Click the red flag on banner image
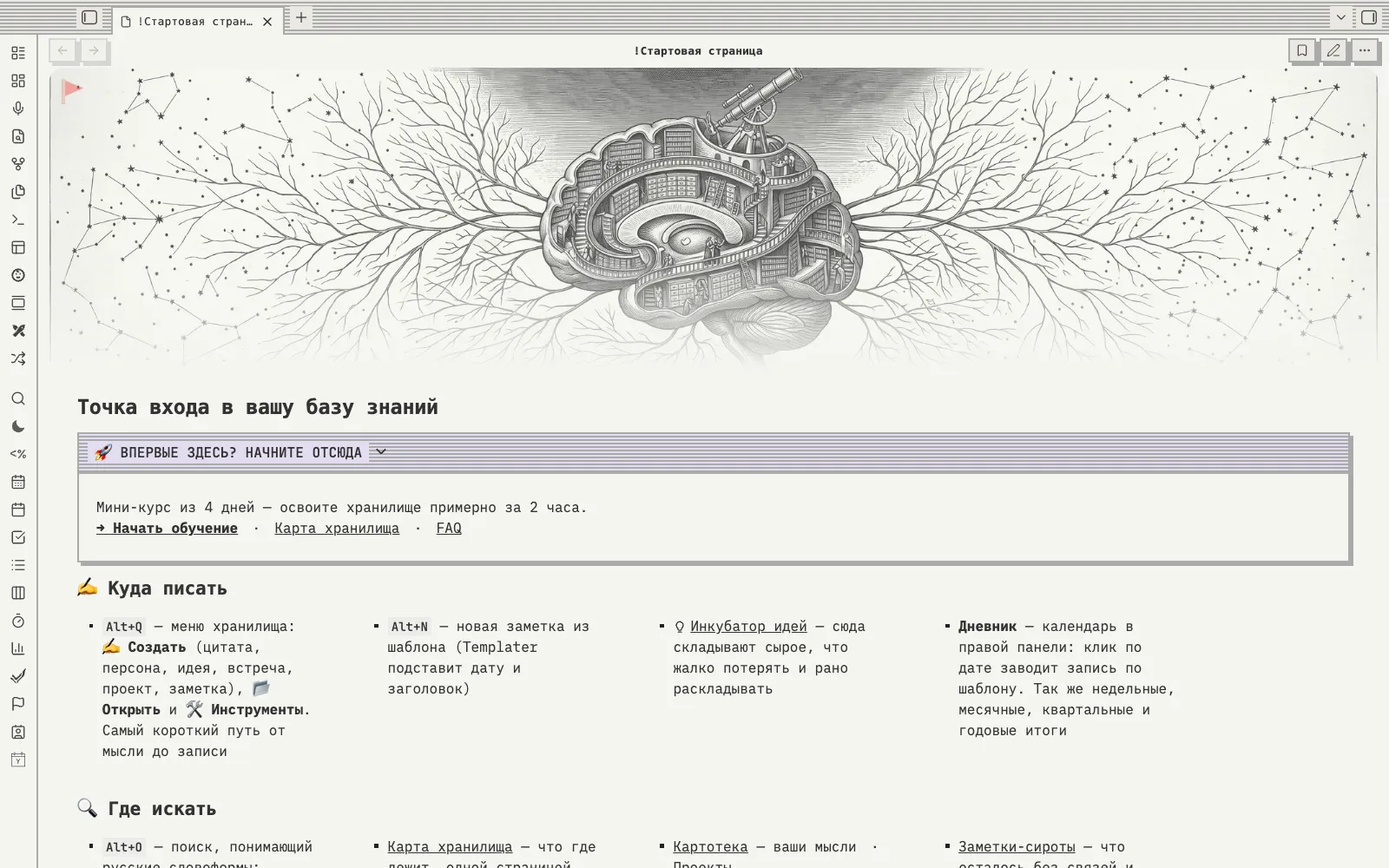Image resolution: width=1389 pixels, height=868 pixels. pyautogui.click(x=72, y=89)
